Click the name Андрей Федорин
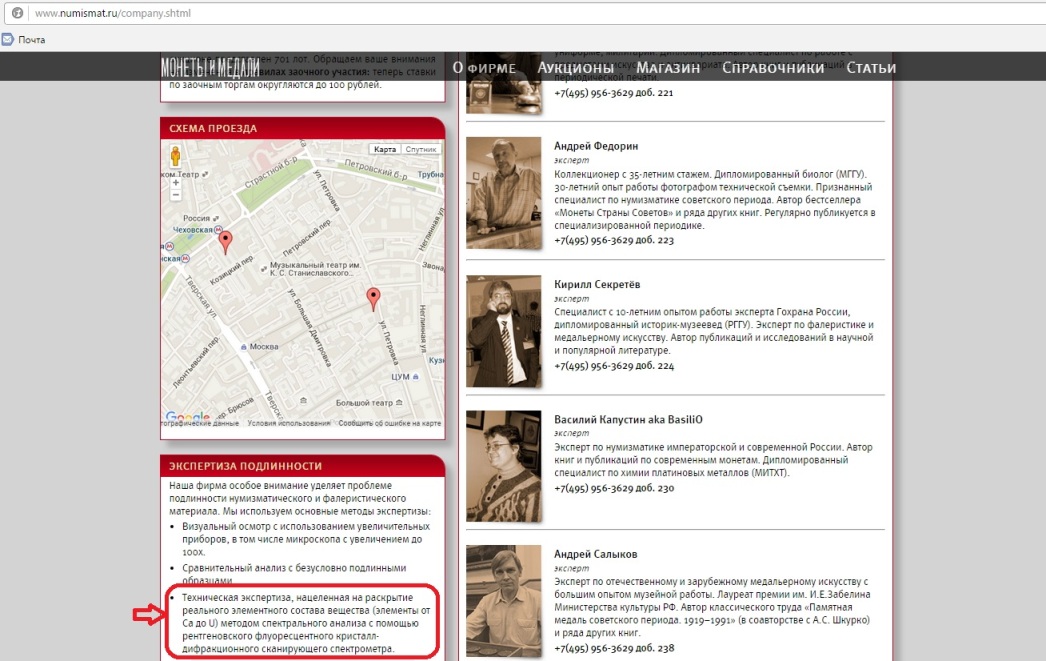Image resolution: width=1046 pixels, height=661 pixels. tap(596, 146)
